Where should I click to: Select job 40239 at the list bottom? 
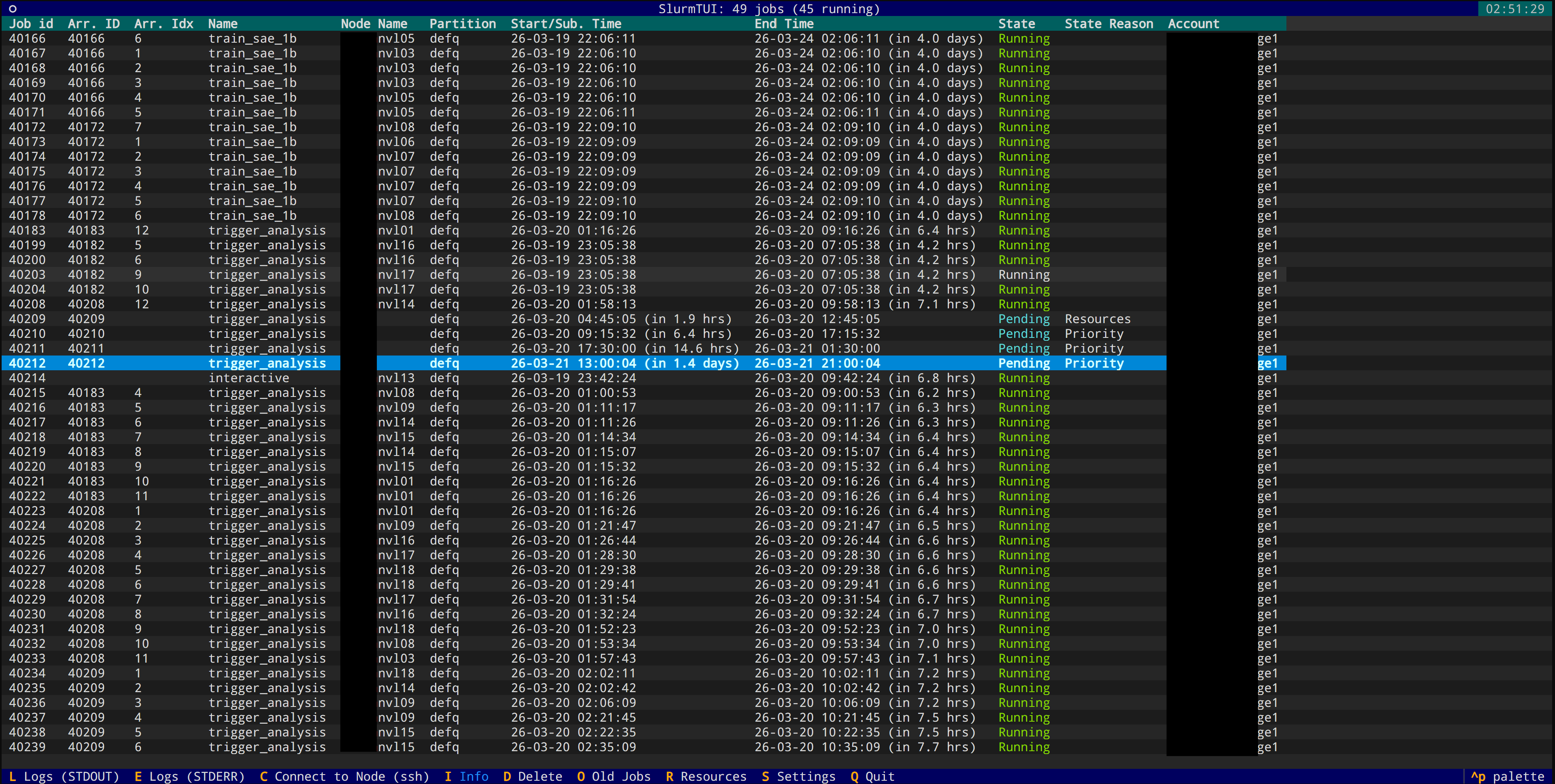267,747
